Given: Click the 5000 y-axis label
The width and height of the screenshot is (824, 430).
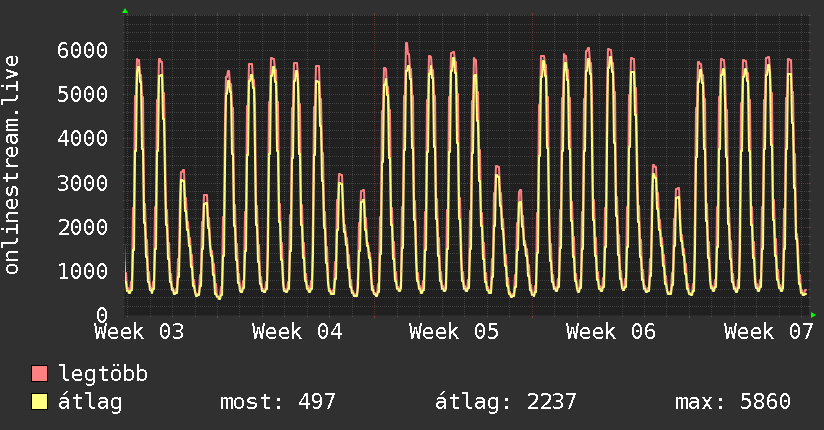Looking at the screenshot, I should 83,95.
